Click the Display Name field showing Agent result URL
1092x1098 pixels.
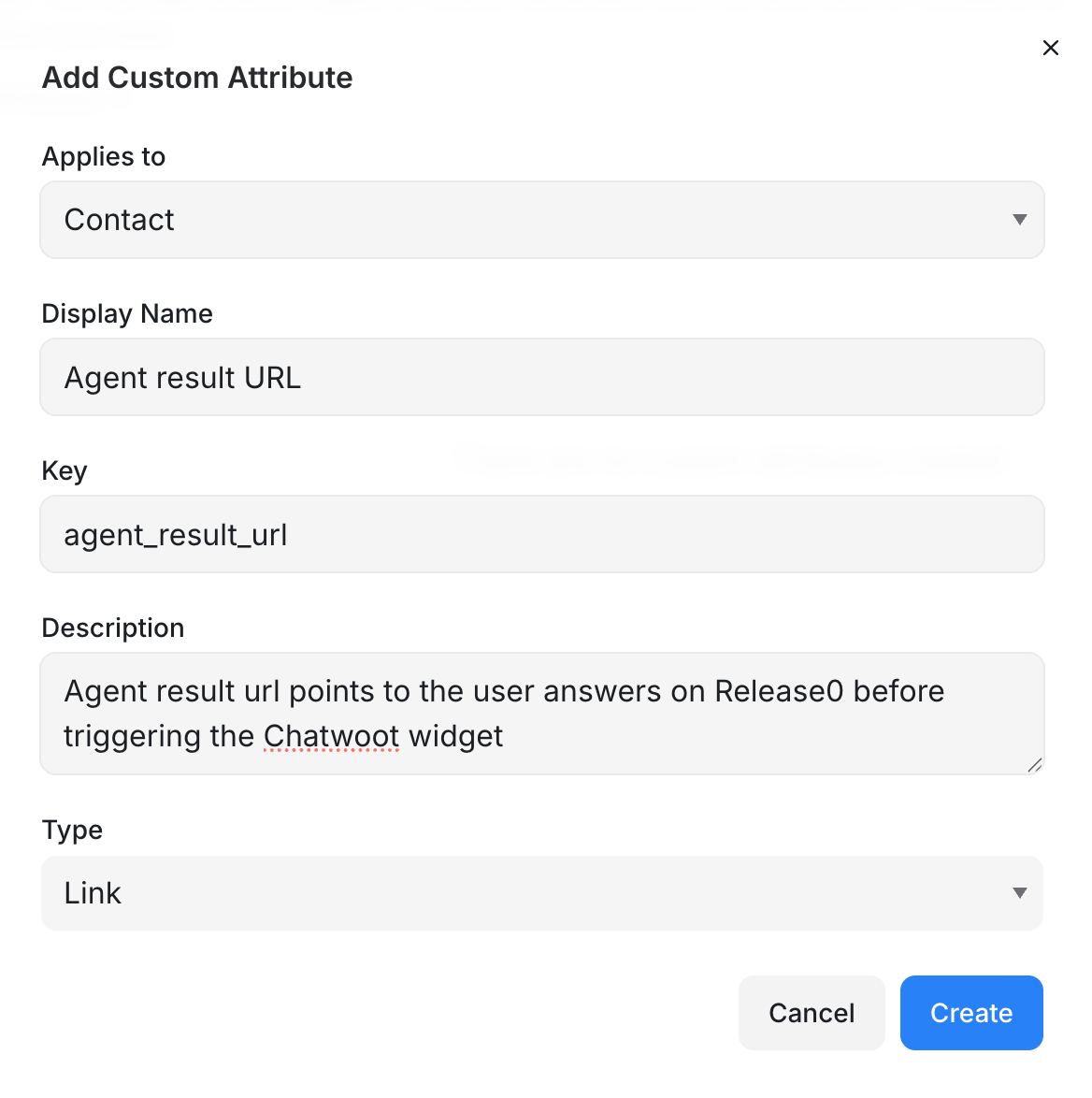[x=542, y=377]
